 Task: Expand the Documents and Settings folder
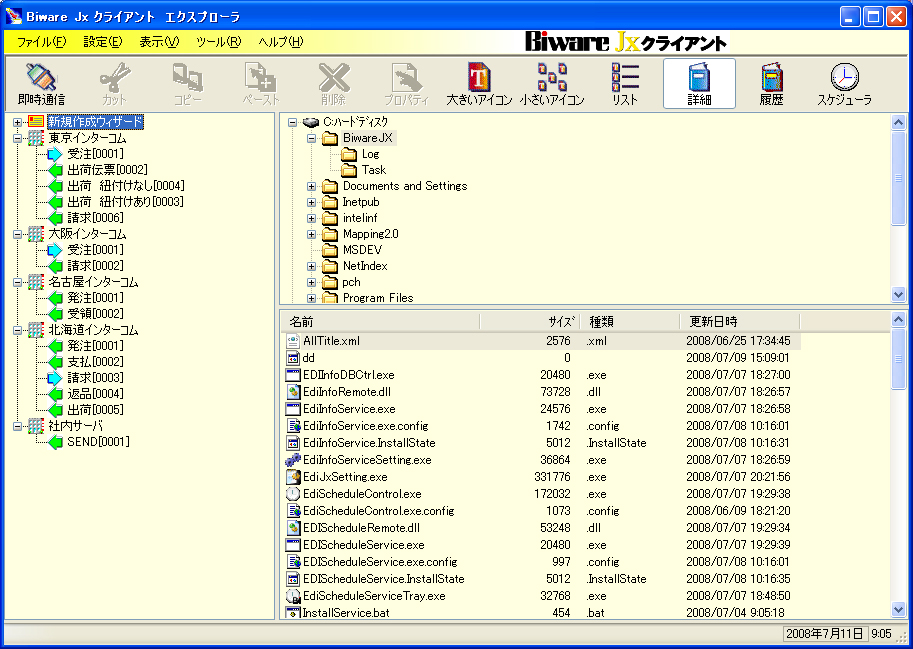point(312,186)
